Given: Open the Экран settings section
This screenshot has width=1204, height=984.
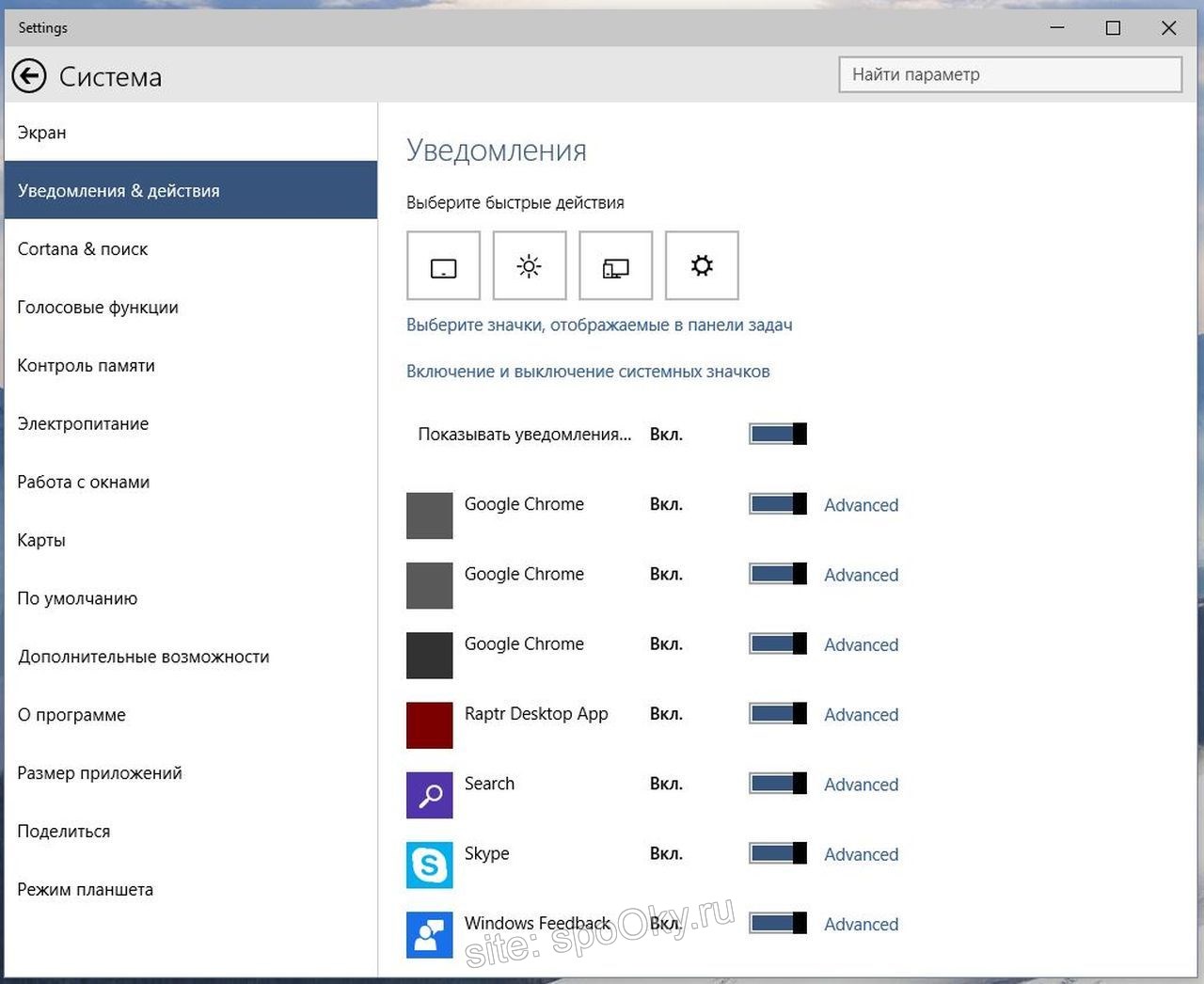Looking at the screenshot, I should 191,133.
